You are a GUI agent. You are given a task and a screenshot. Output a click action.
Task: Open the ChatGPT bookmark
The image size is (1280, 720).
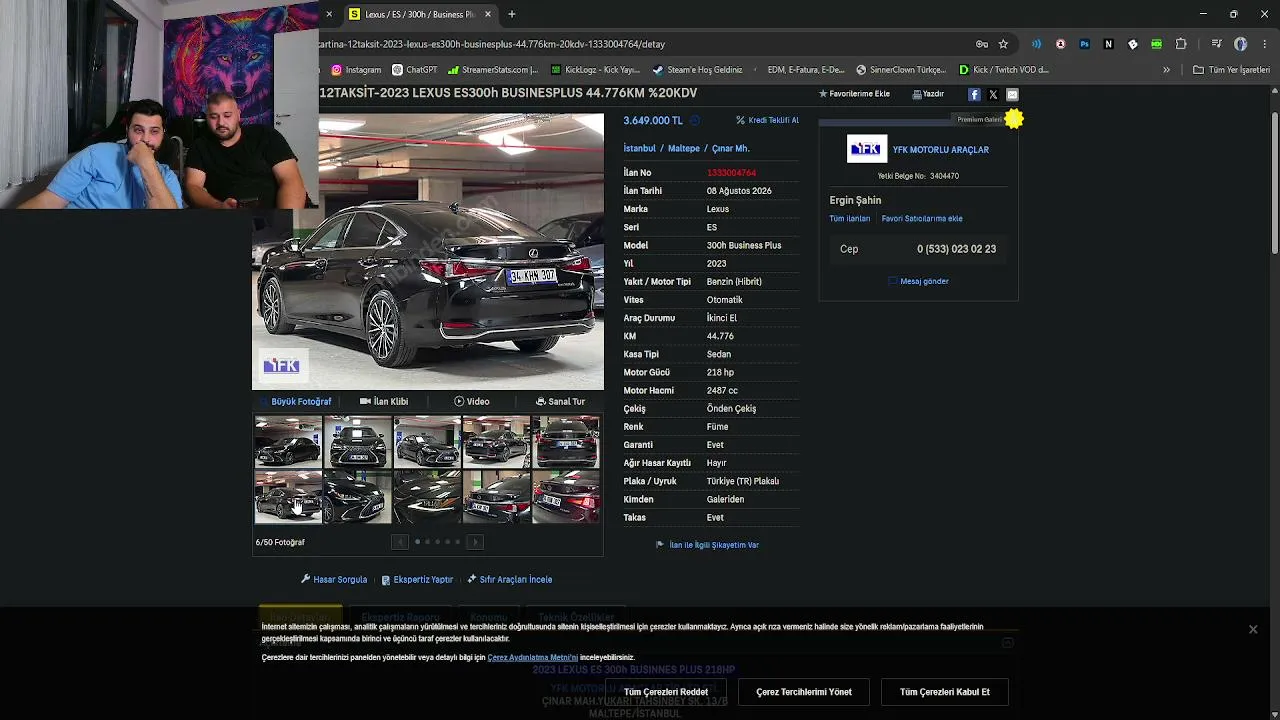415,70
